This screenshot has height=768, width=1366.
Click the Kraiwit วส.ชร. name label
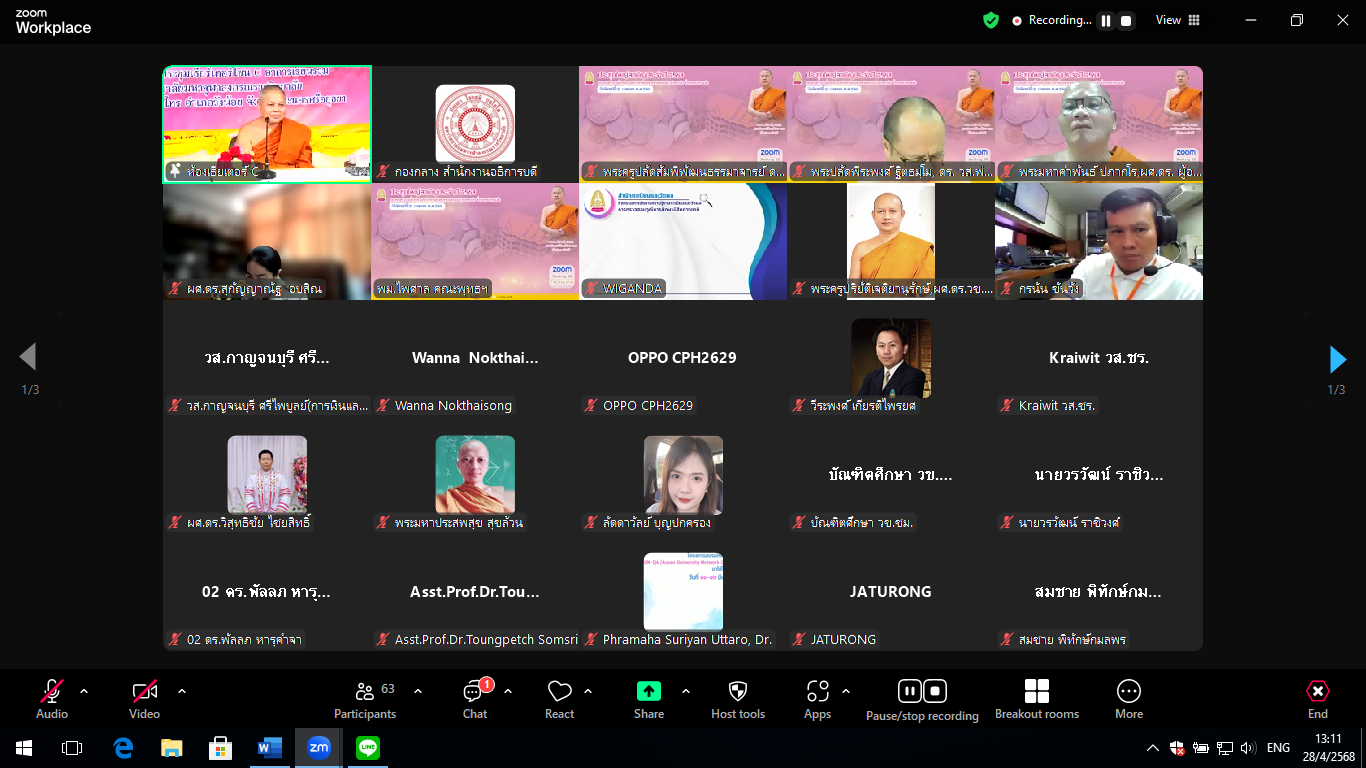pos(1057,405)
